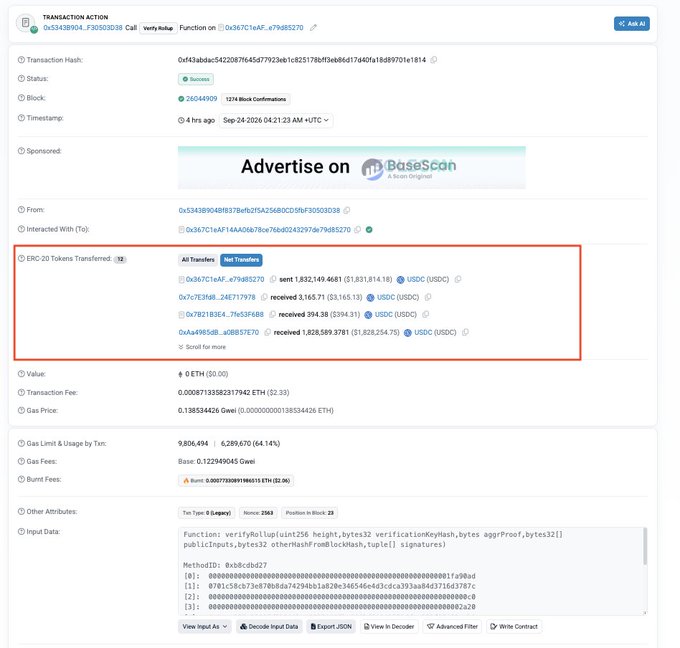Click the green verified checkmark after contract address

point(369,230)
